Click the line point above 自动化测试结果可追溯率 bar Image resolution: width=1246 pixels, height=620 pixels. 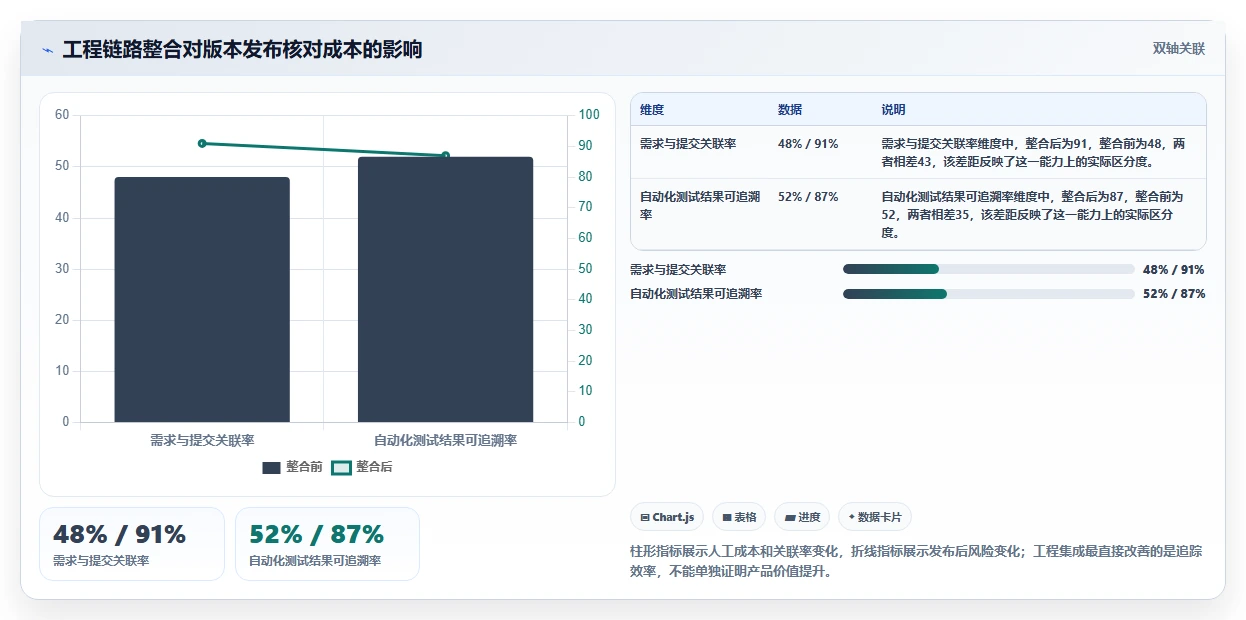[445, 155]
